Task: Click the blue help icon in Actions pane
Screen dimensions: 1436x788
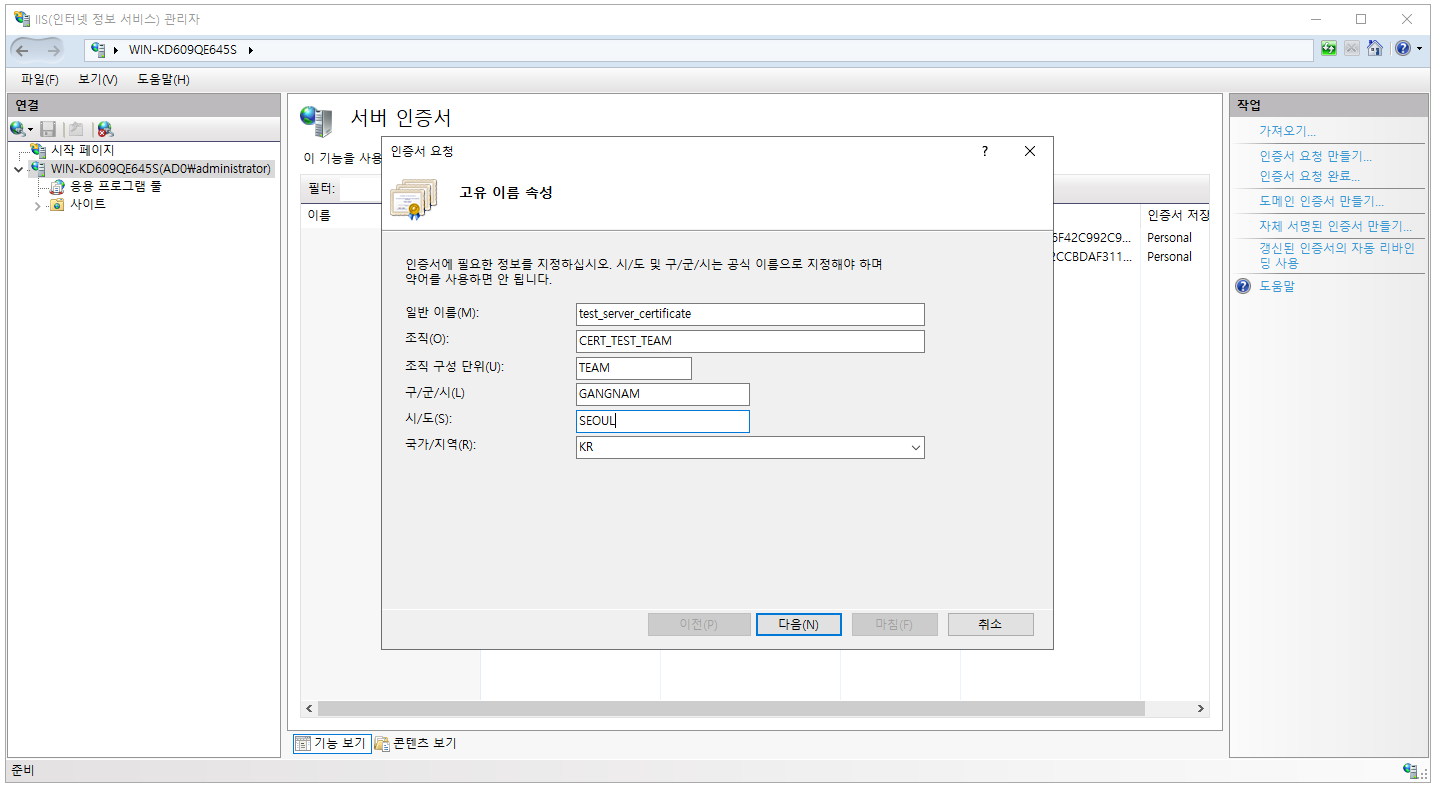Action: 1243,286
